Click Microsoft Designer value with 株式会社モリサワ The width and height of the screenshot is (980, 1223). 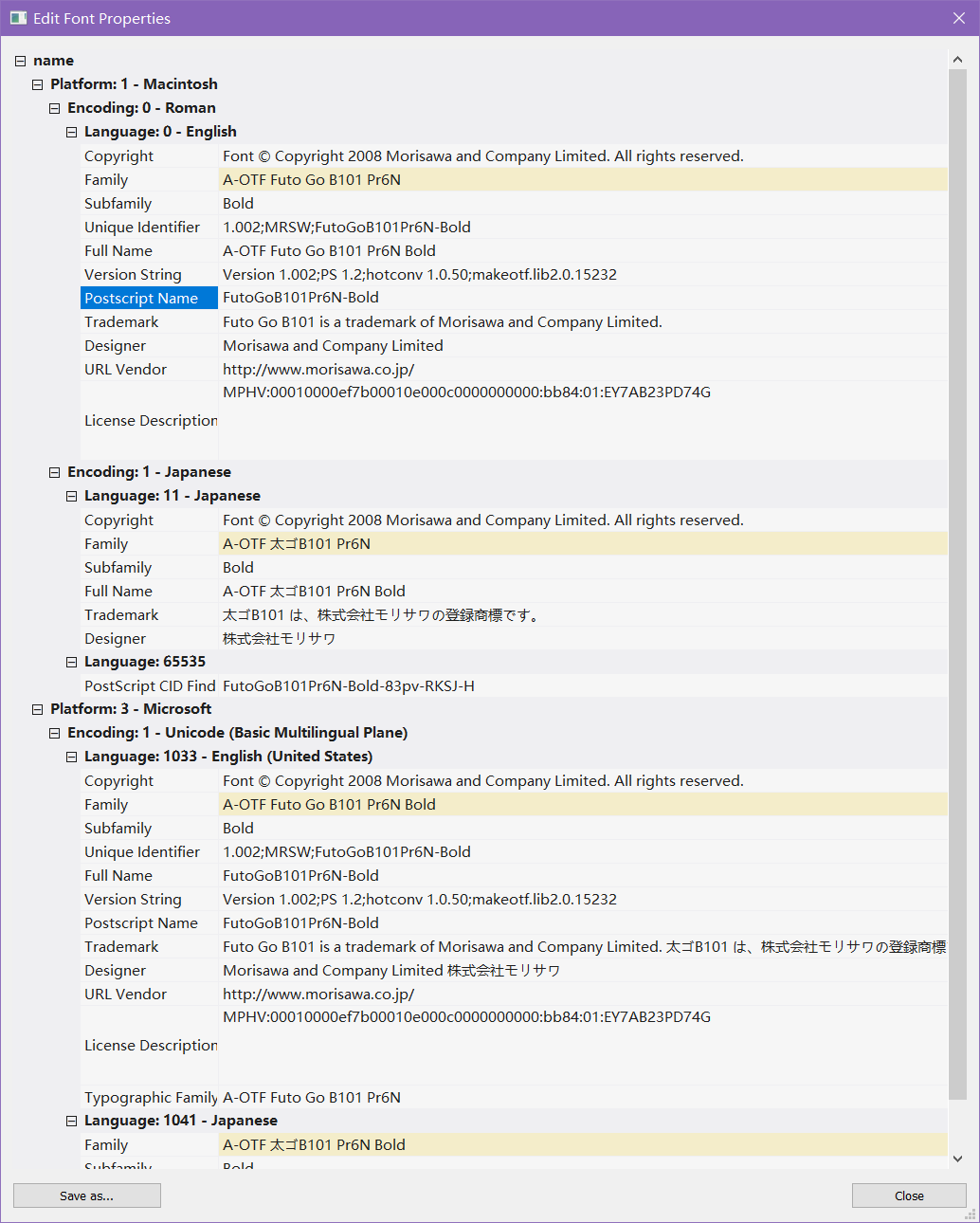(x=583, y=970)
